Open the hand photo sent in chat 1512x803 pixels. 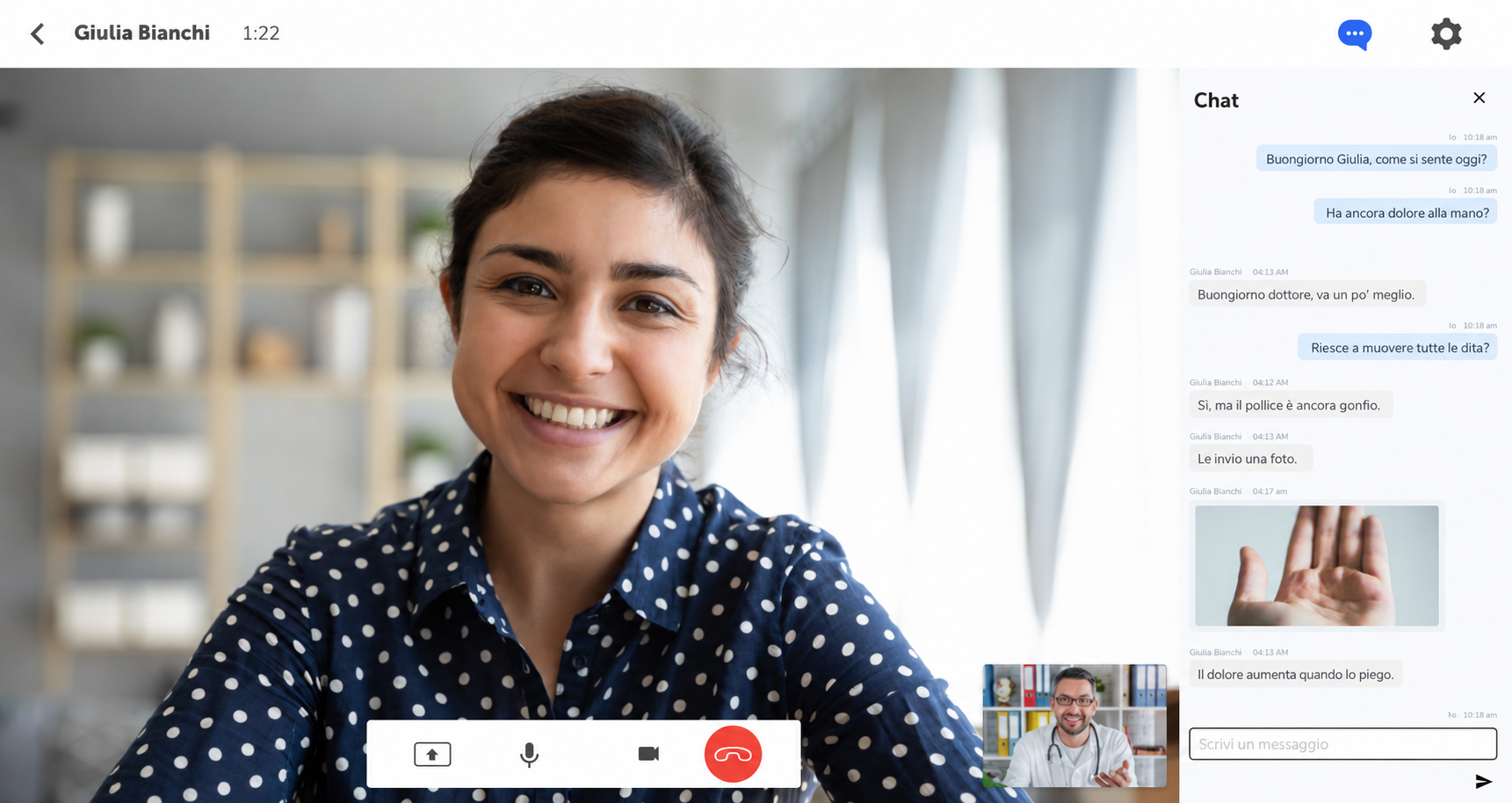1316,566
